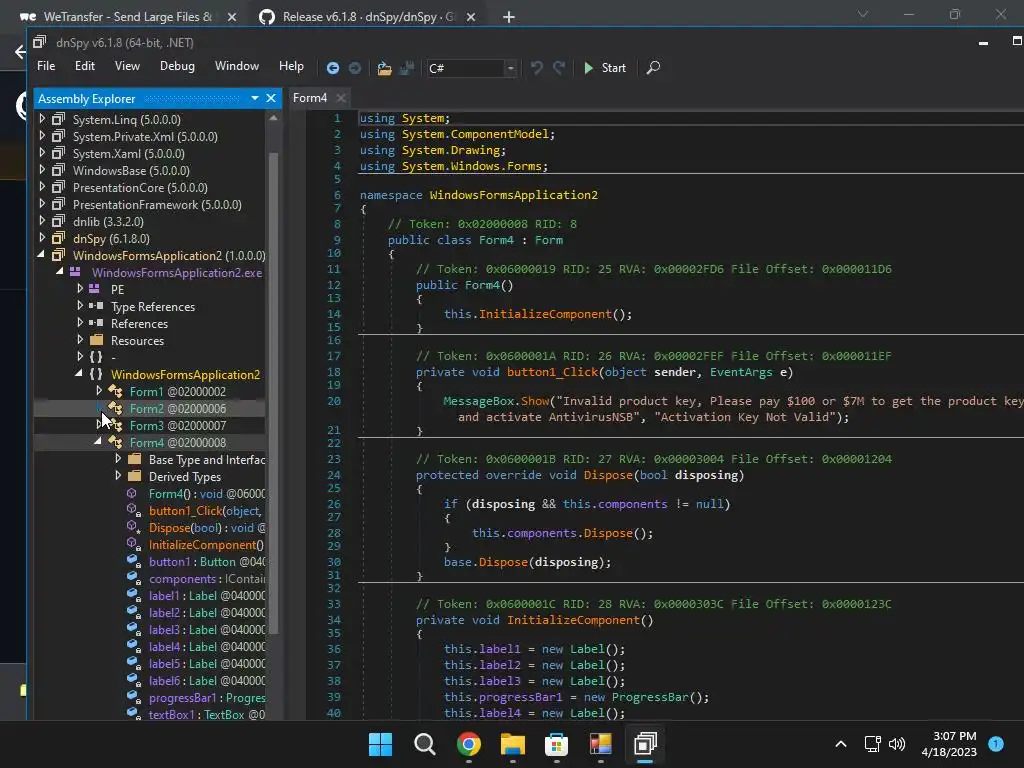Click the Navigate Forward arrow icon
Image resolution: width=1024 pixels, height=768 pixels.
354,68
